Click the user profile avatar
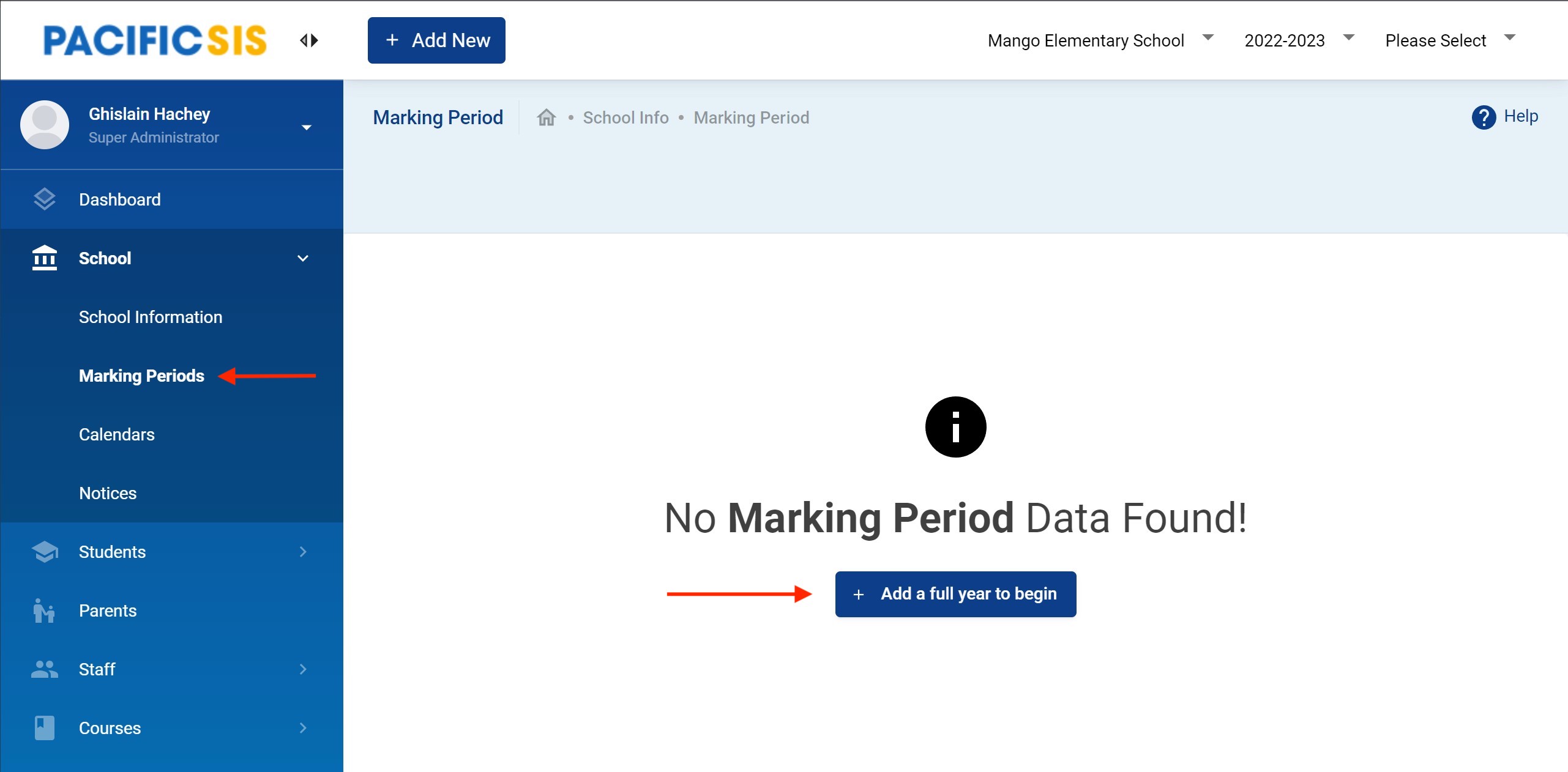1568x772 pixels. click(x=45, y=125)
